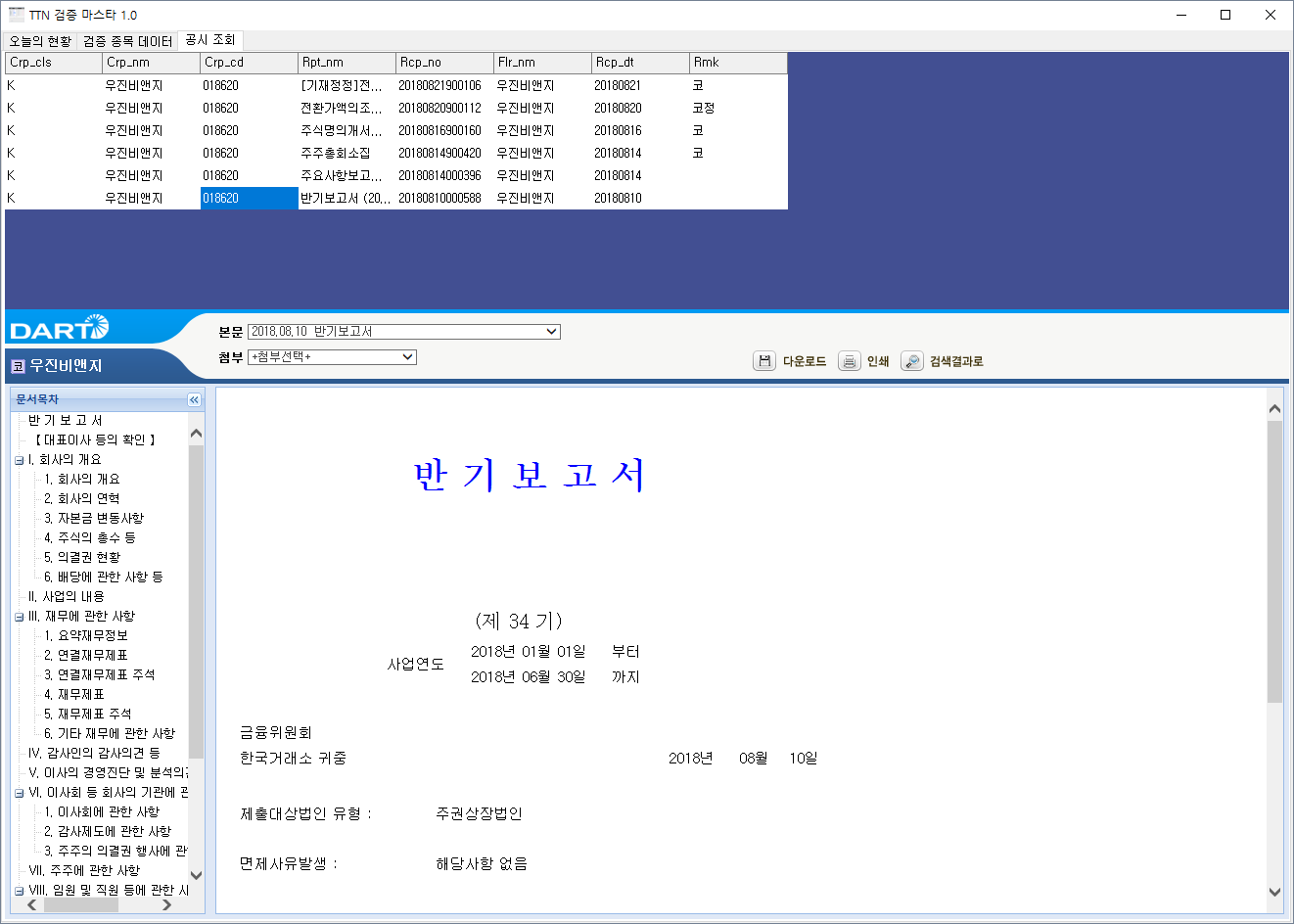The image size is (1294, 924).
Task: Select the 주주총회소집 report row
Action: 395,154
